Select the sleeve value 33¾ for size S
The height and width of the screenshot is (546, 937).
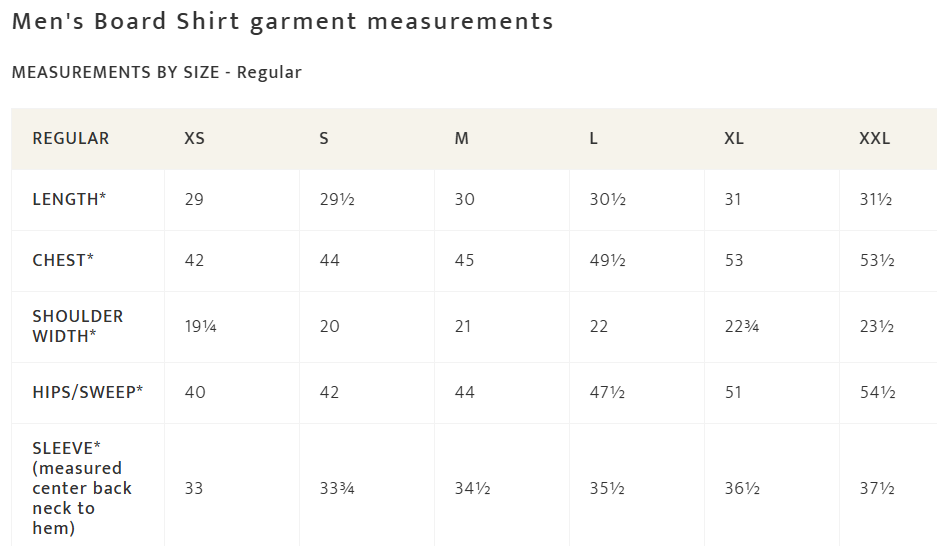pyautogui.click(x=337, y=488)
